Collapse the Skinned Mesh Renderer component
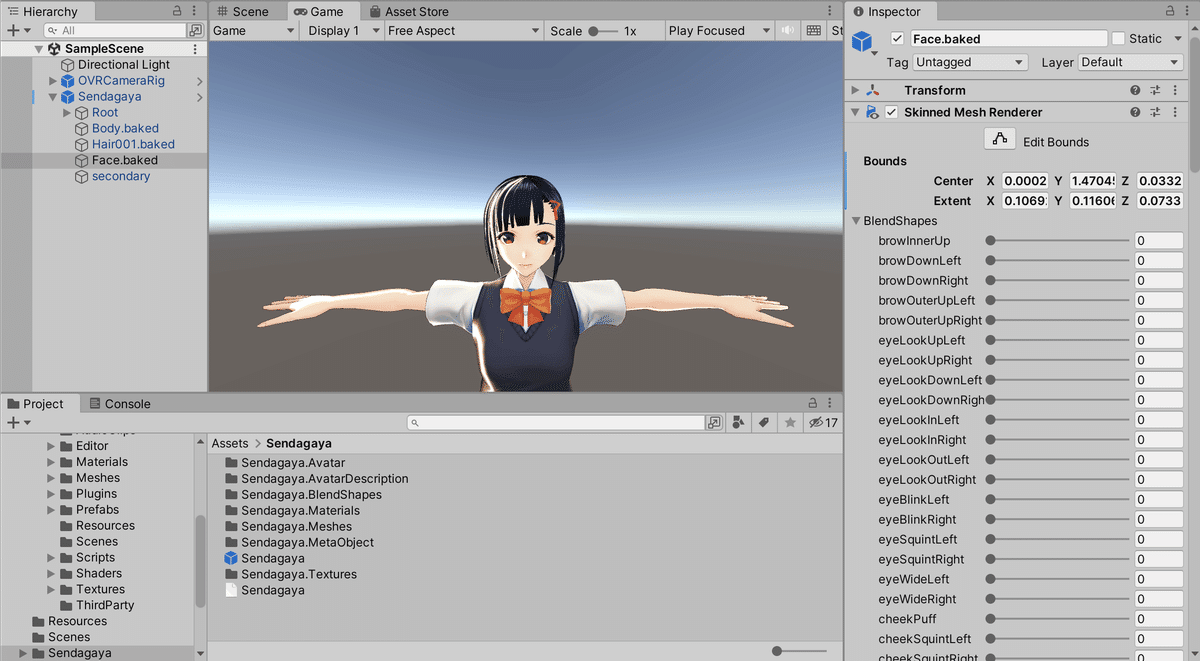This screenshot has height=661, width=1200. tap(855, 112)
